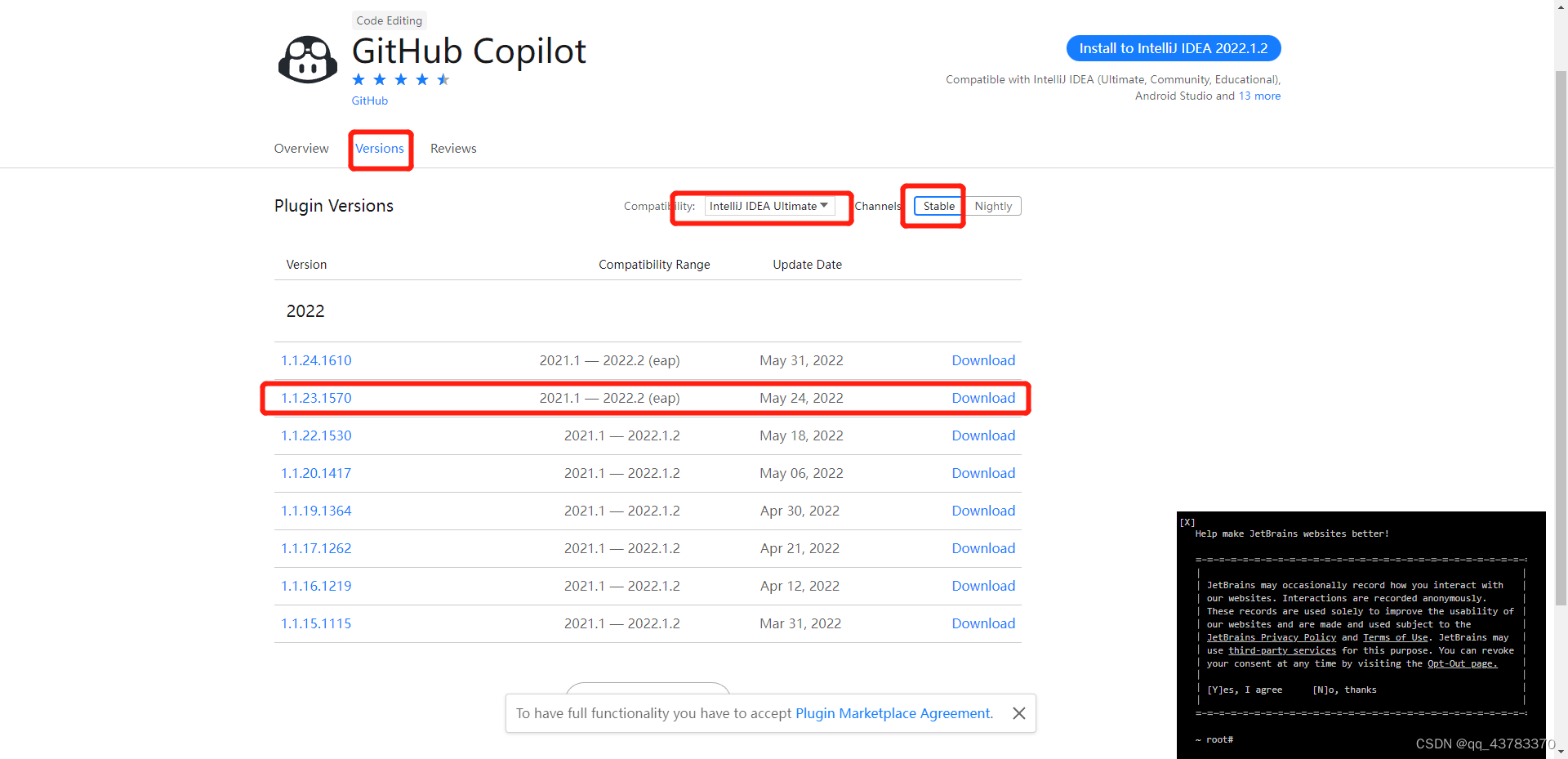Click the GitHub vendor link
1568x759 pixels.
click(x=370, y=100)
